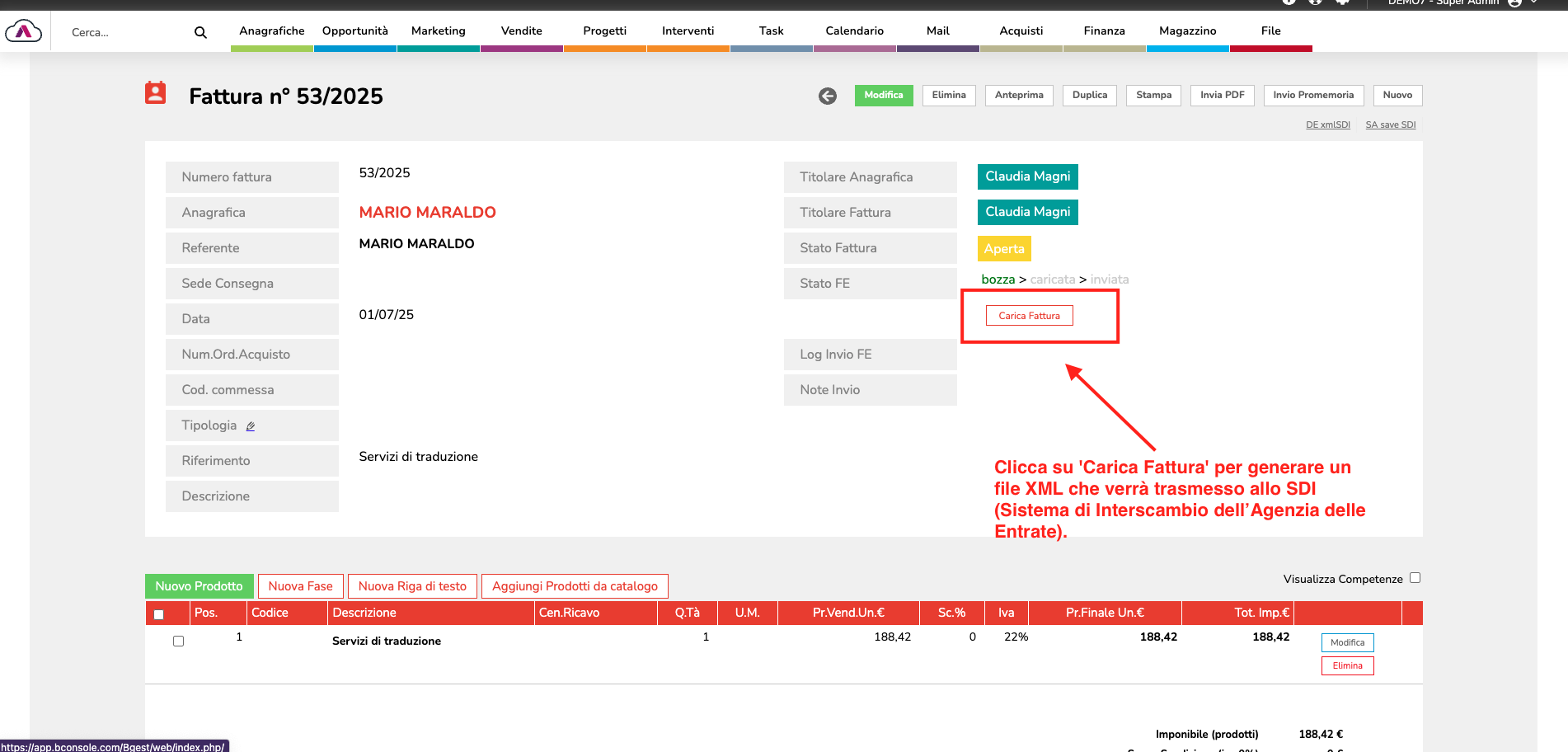The width and height of the screenshot is (1568, 752).
Task: Open the Vendite menu
Action: 521,31
